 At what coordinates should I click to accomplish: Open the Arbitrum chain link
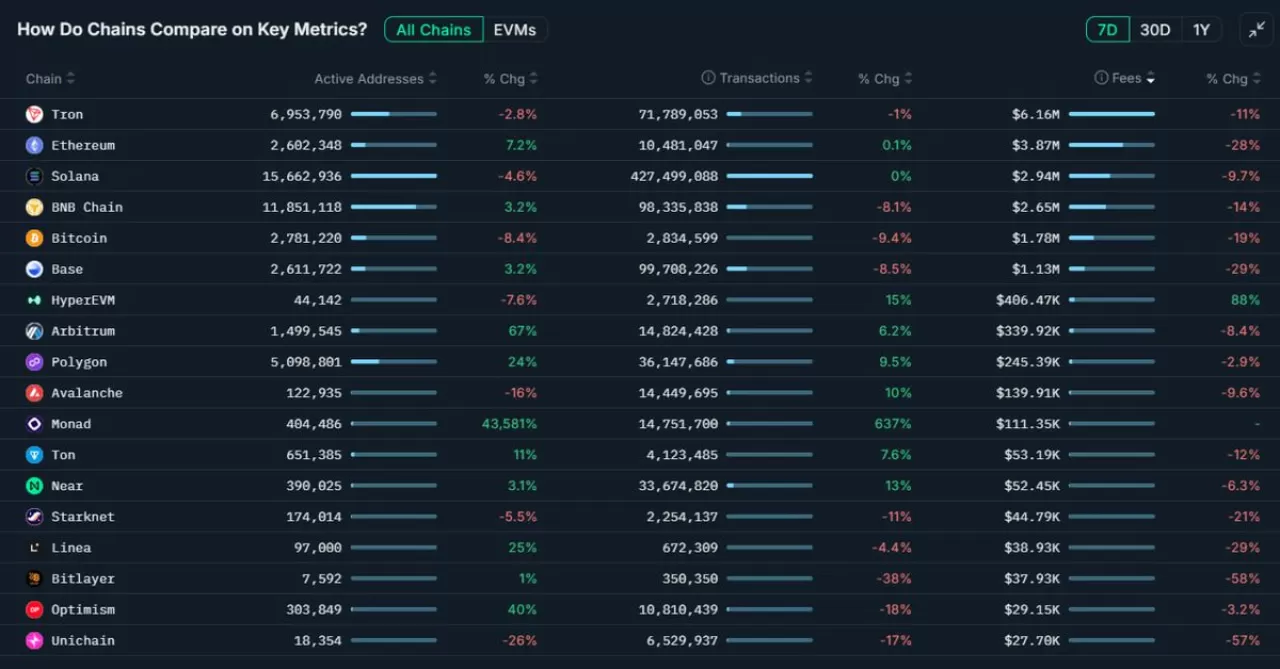(83, 330)
